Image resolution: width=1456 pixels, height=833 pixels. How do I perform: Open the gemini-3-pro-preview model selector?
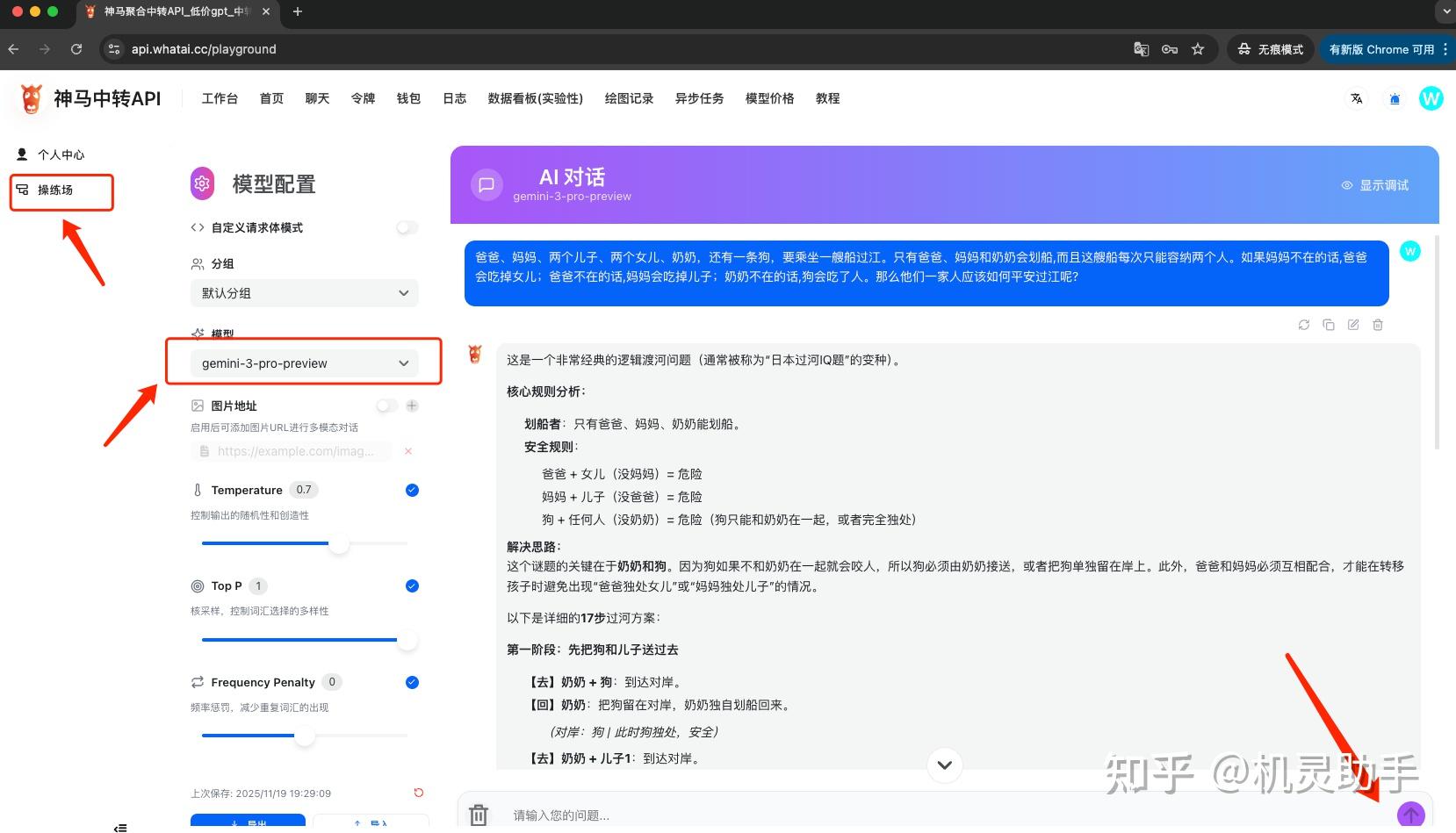pos(304,363)
